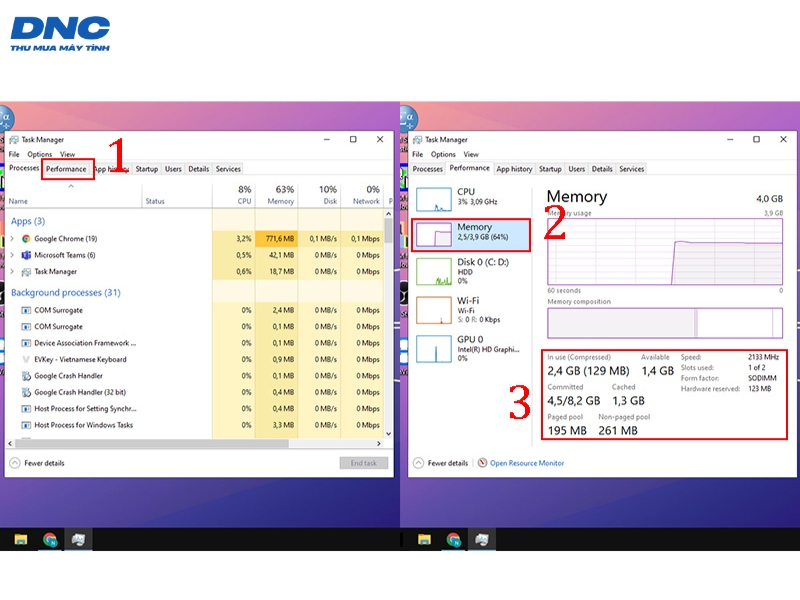Sort processes by CPU column header

coord(233,195)
